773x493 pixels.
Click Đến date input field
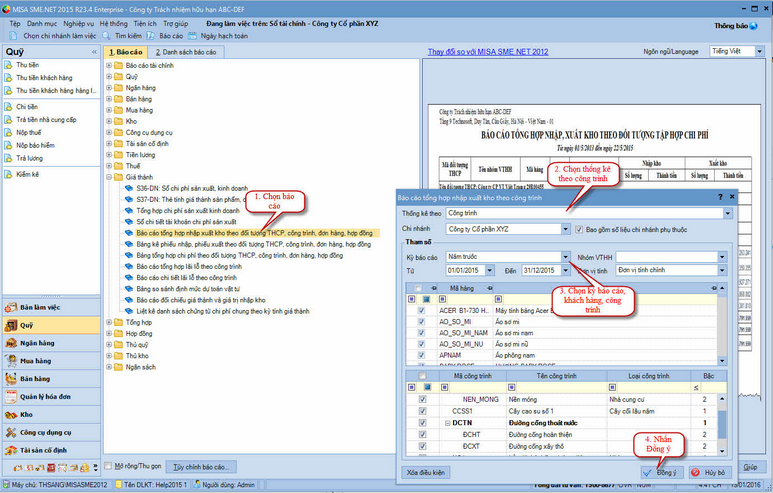(x=541, y=270)
